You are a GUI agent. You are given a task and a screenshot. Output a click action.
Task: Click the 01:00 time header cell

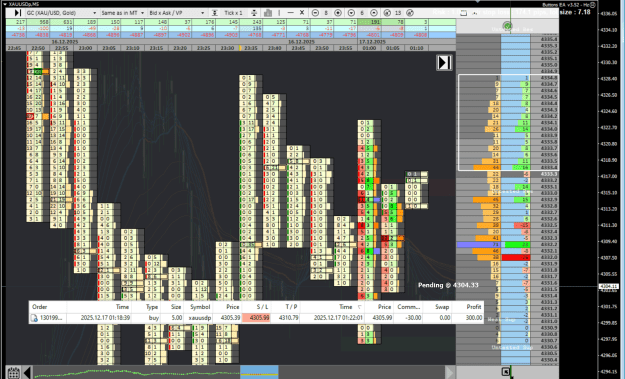(369, 48)
